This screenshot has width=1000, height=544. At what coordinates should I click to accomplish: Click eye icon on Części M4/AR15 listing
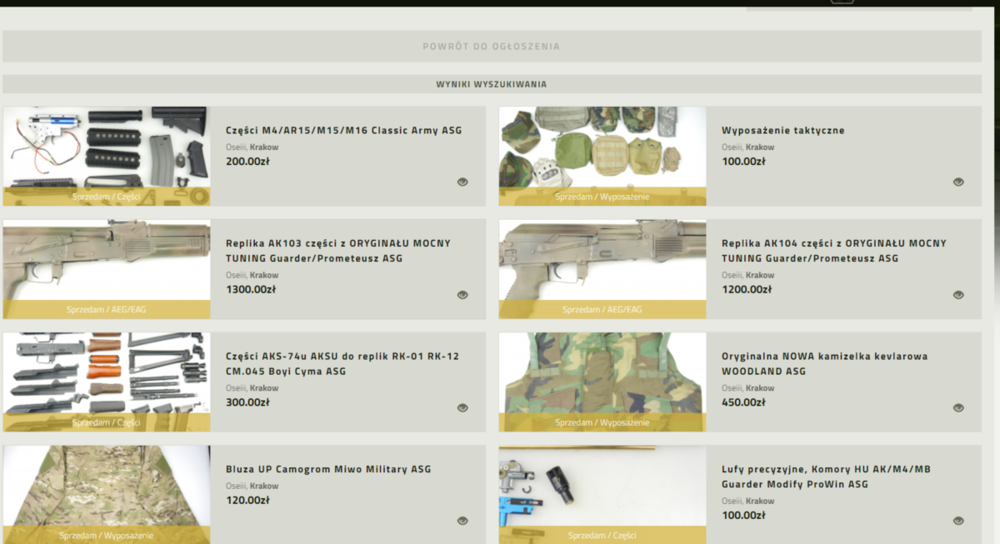[x=462, y=182]
